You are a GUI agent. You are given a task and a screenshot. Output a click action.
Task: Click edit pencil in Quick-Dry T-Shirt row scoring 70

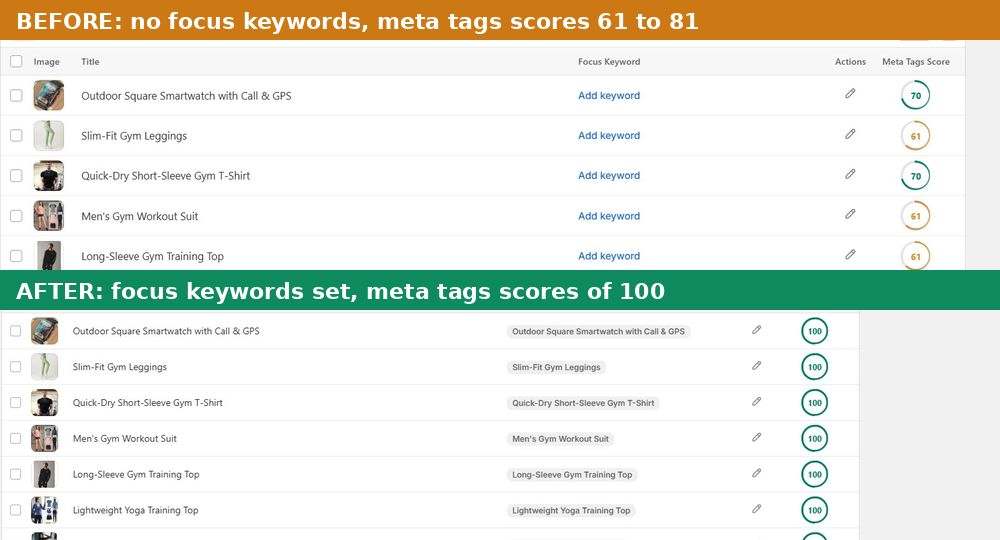(850, 174)
